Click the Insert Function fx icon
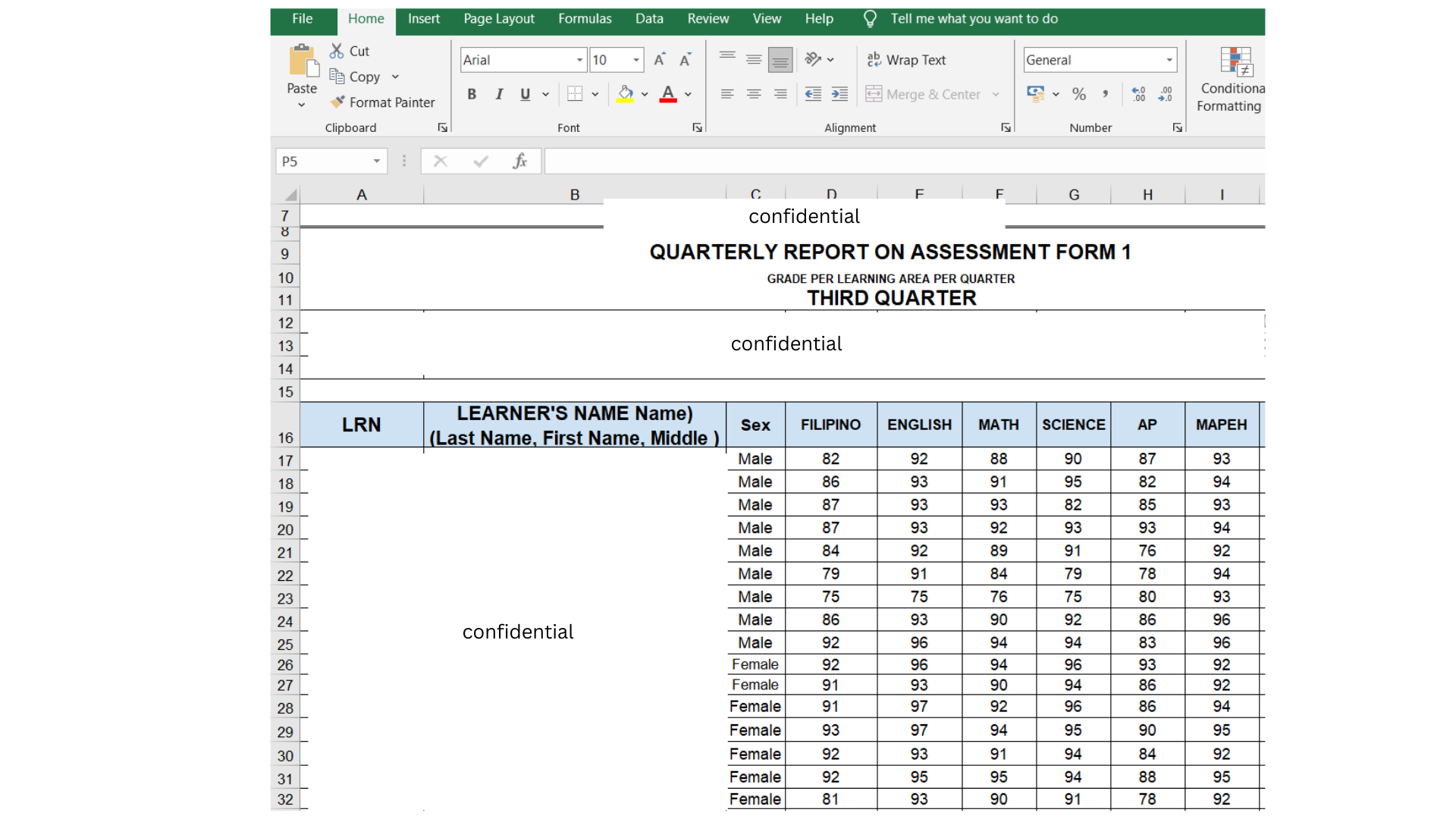Image resolution: width=1456 pixels, height=819 pixels. point(519,161)
